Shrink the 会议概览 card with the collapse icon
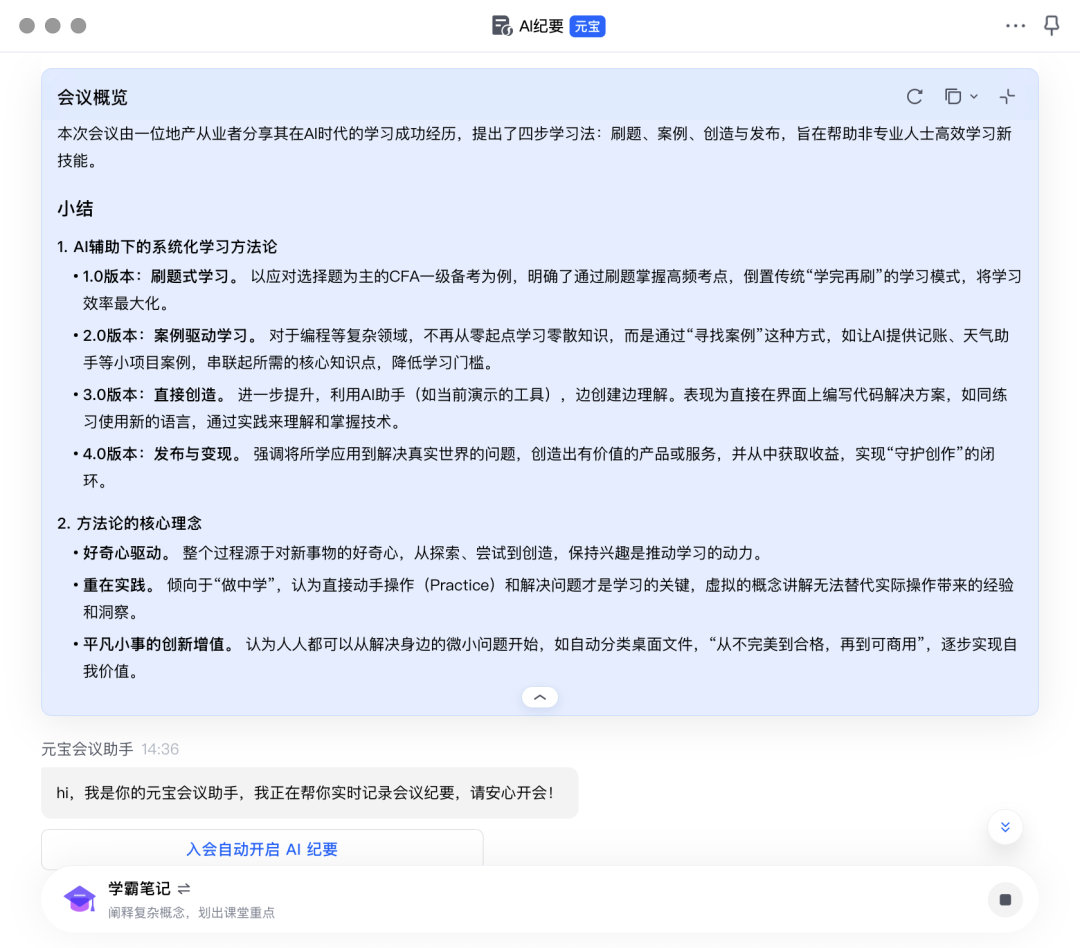 pos(1008,97)
